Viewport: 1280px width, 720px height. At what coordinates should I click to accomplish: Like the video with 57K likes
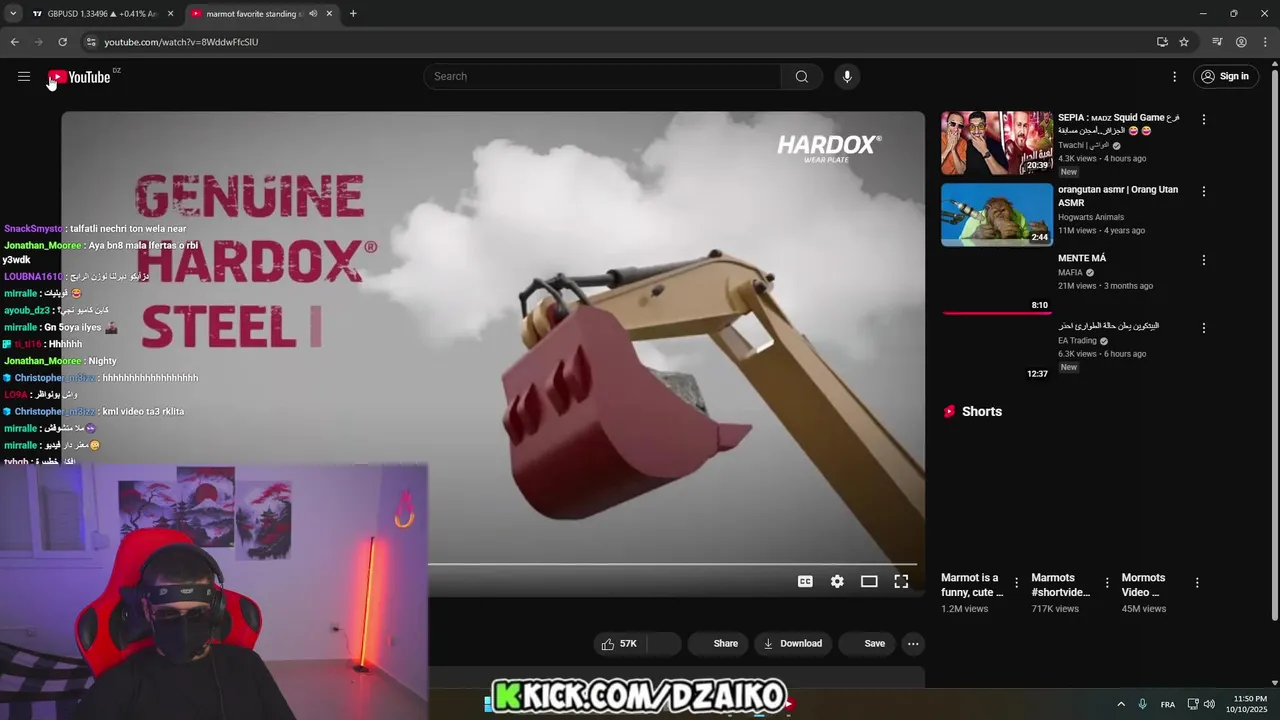[x=620, y=644]
